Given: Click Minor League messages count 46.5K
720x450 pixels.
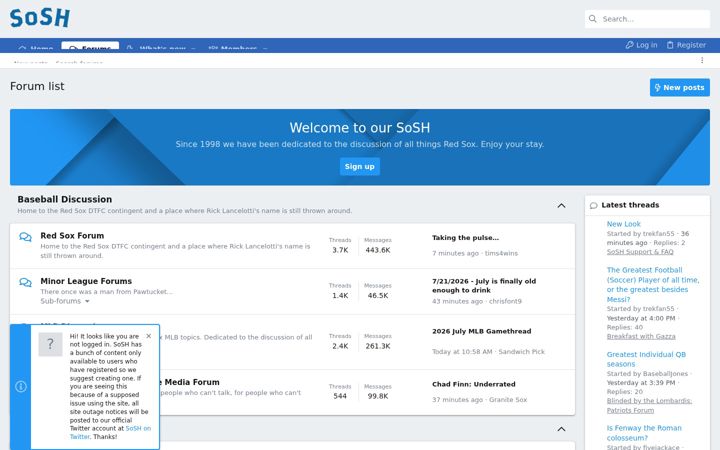Looking at the screenshot, I should tap(378, 296).
